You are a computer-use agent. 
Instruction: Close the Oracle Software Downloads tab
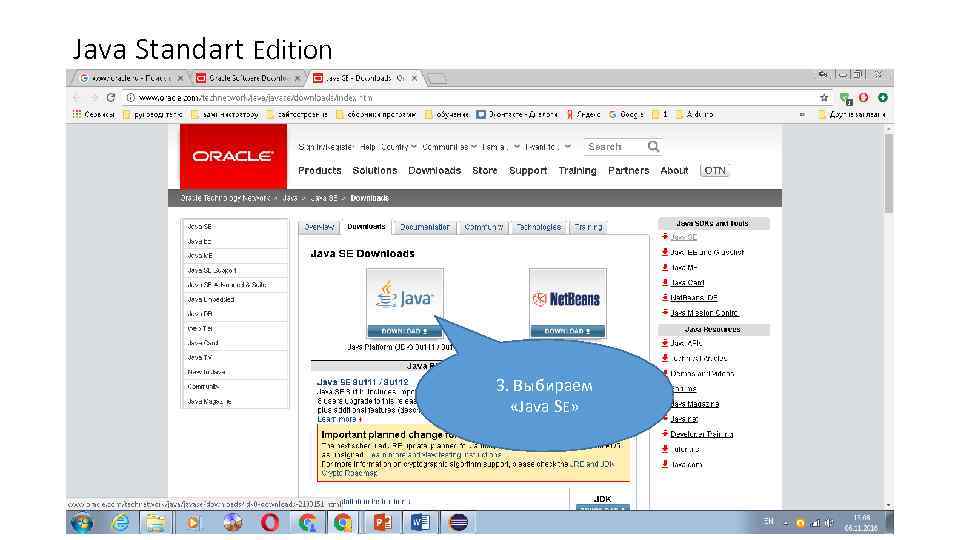pos(298,78)
